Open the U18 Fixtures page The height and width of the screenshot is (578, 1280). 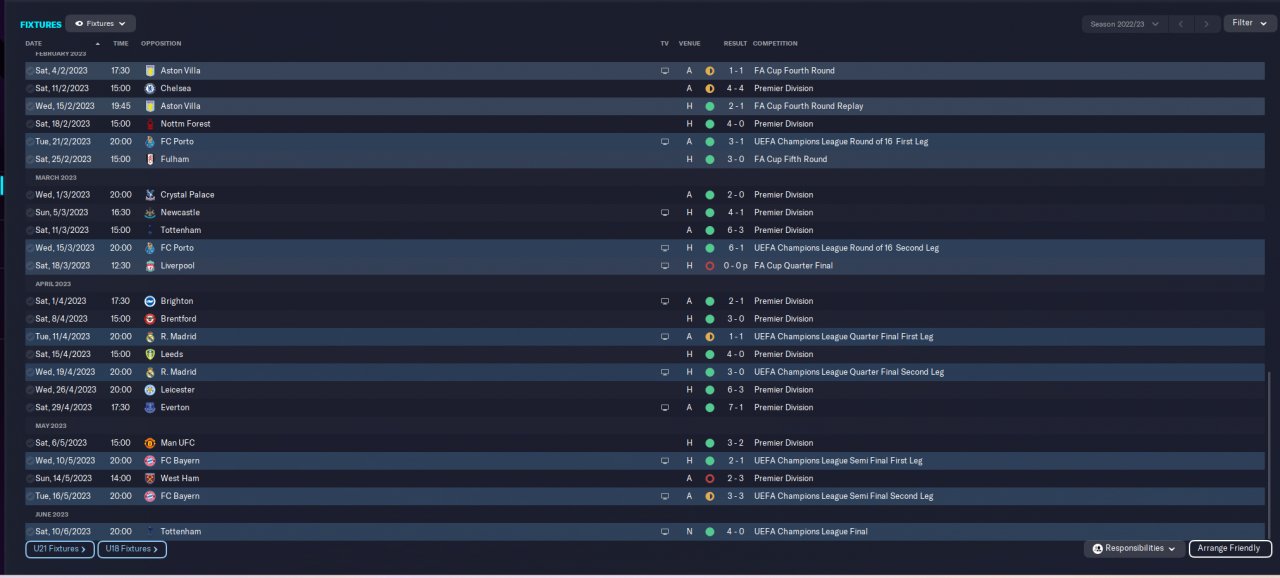click(132, 549)
